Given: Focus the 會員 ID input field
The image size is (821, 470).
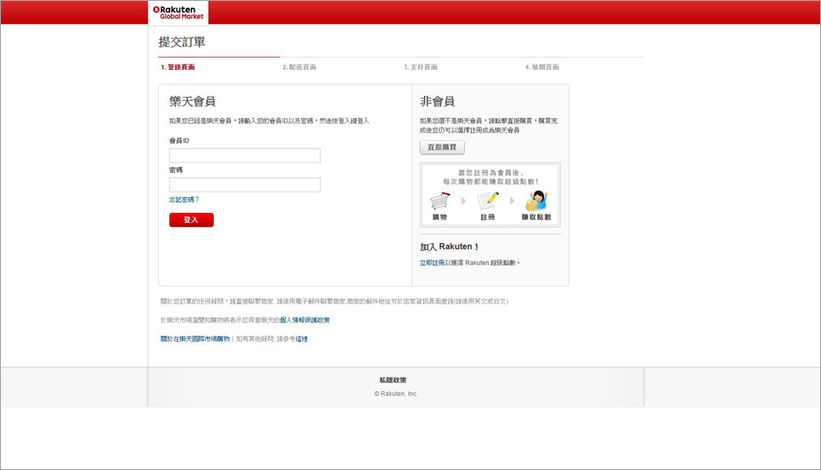Looking at the screenshot, I should click(245, 156).
